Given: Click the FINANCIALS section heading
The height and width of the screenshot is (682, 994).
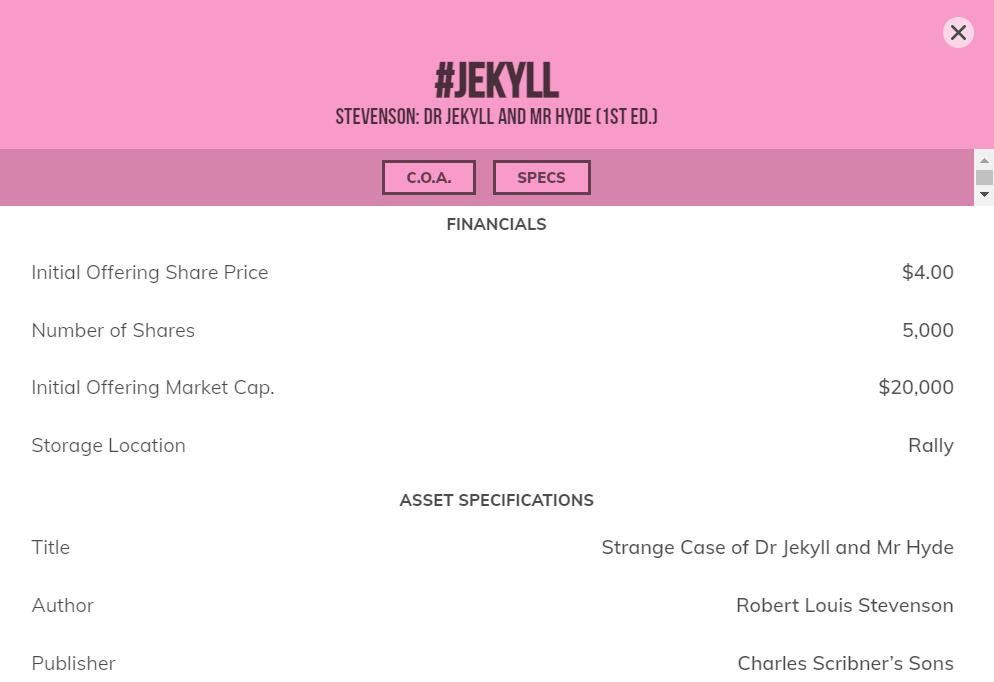Looking at the screenshot, I should click(496, 225).
